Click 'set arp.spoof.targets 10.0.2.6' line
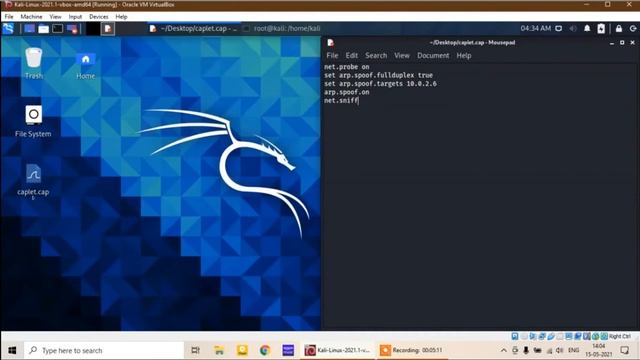 click(380, 84)
